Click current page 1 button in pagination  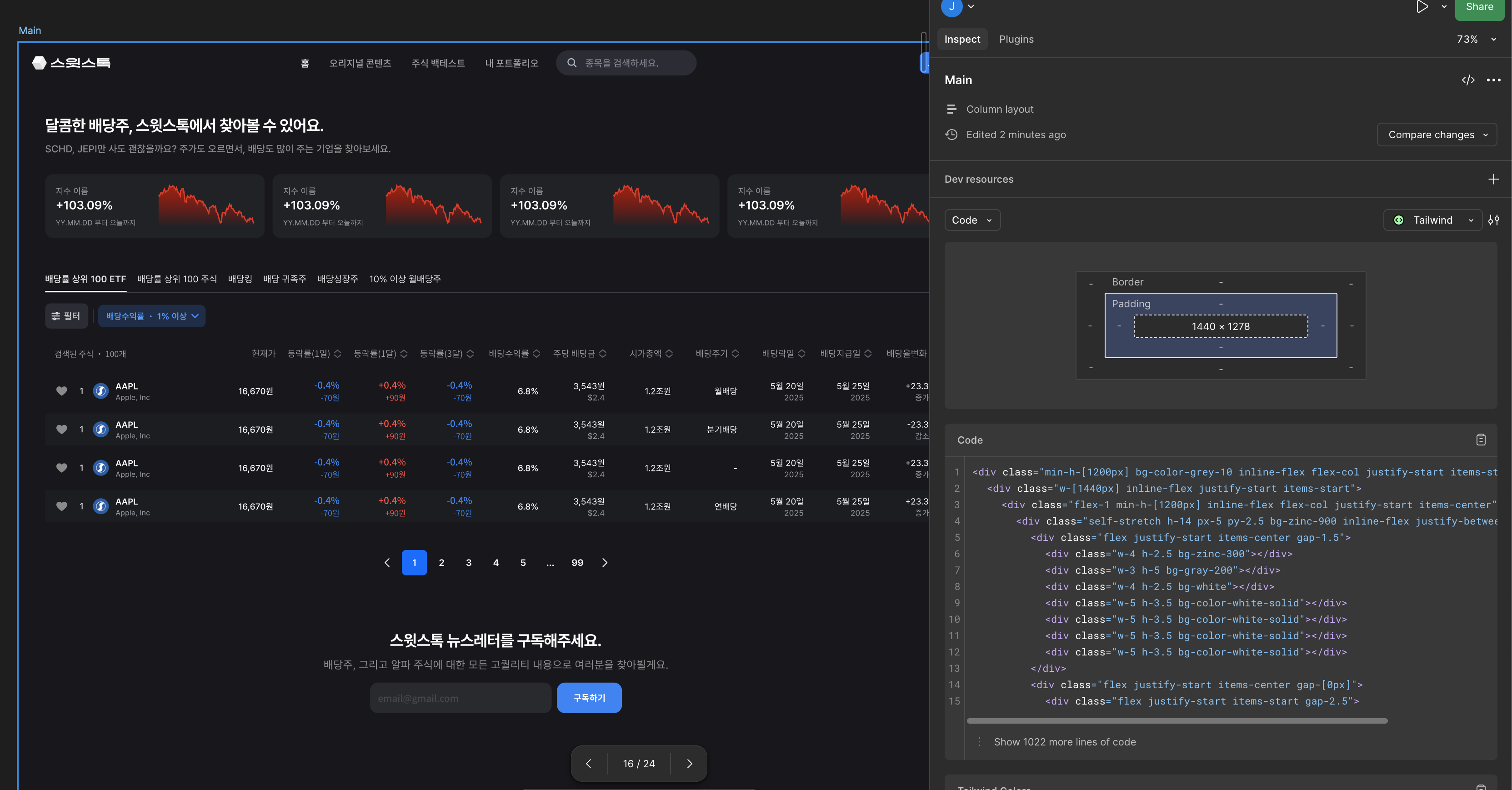415,563
